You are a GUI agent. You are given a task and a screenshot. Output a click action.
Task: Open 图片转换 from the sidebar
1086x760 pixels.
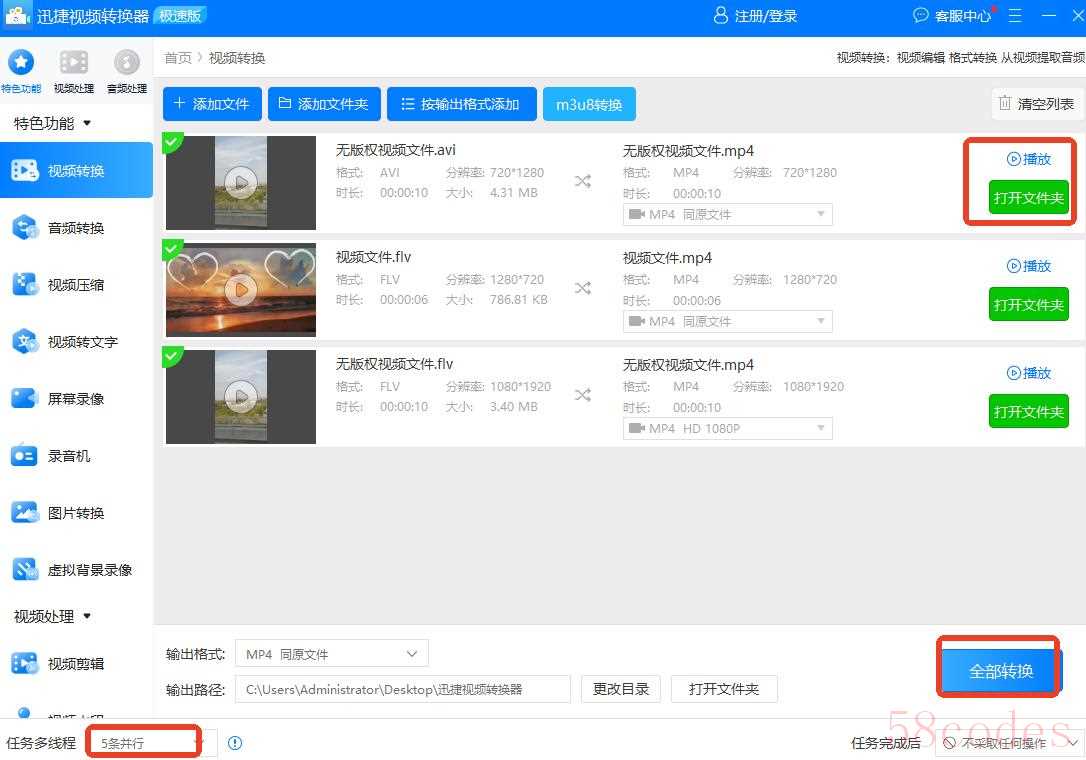pyautogui.click(x=76, y=513)
